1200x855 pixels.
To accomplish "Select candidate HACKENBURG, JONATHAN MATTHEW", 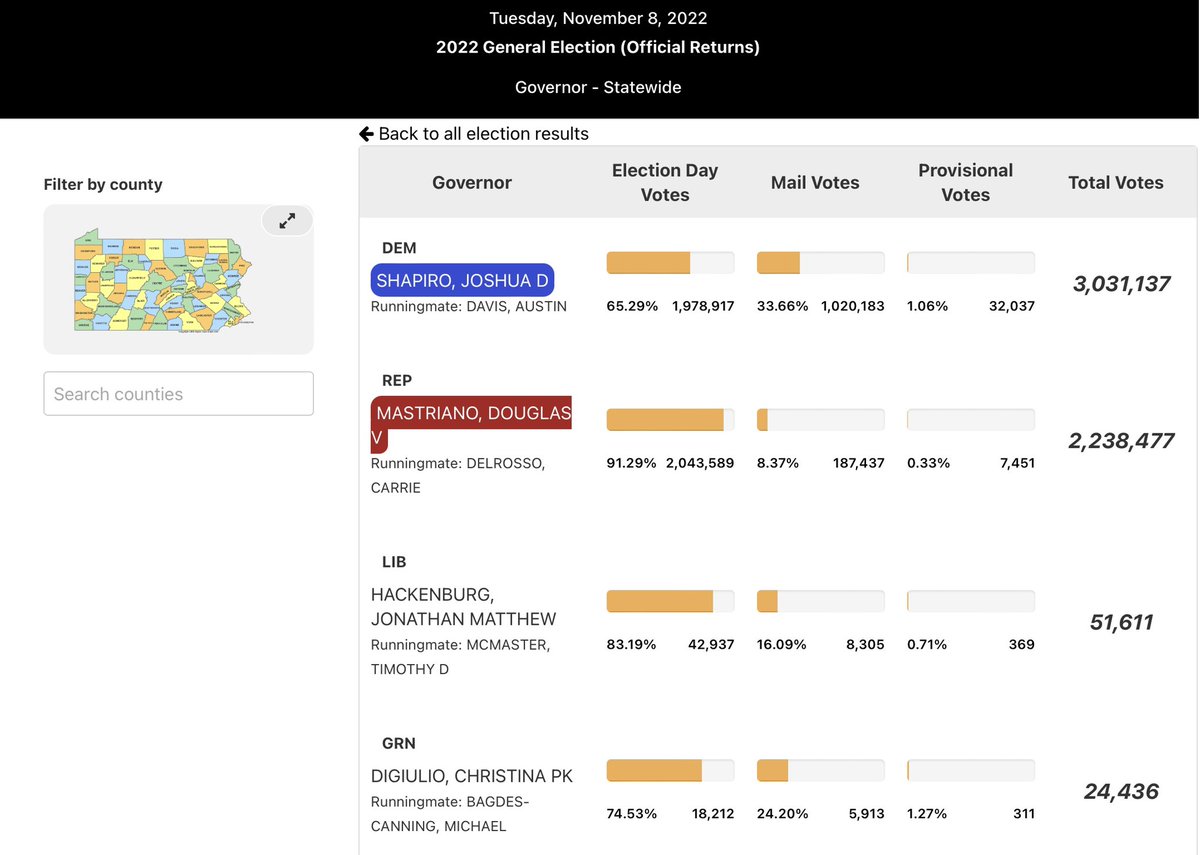I will [464, 607].
